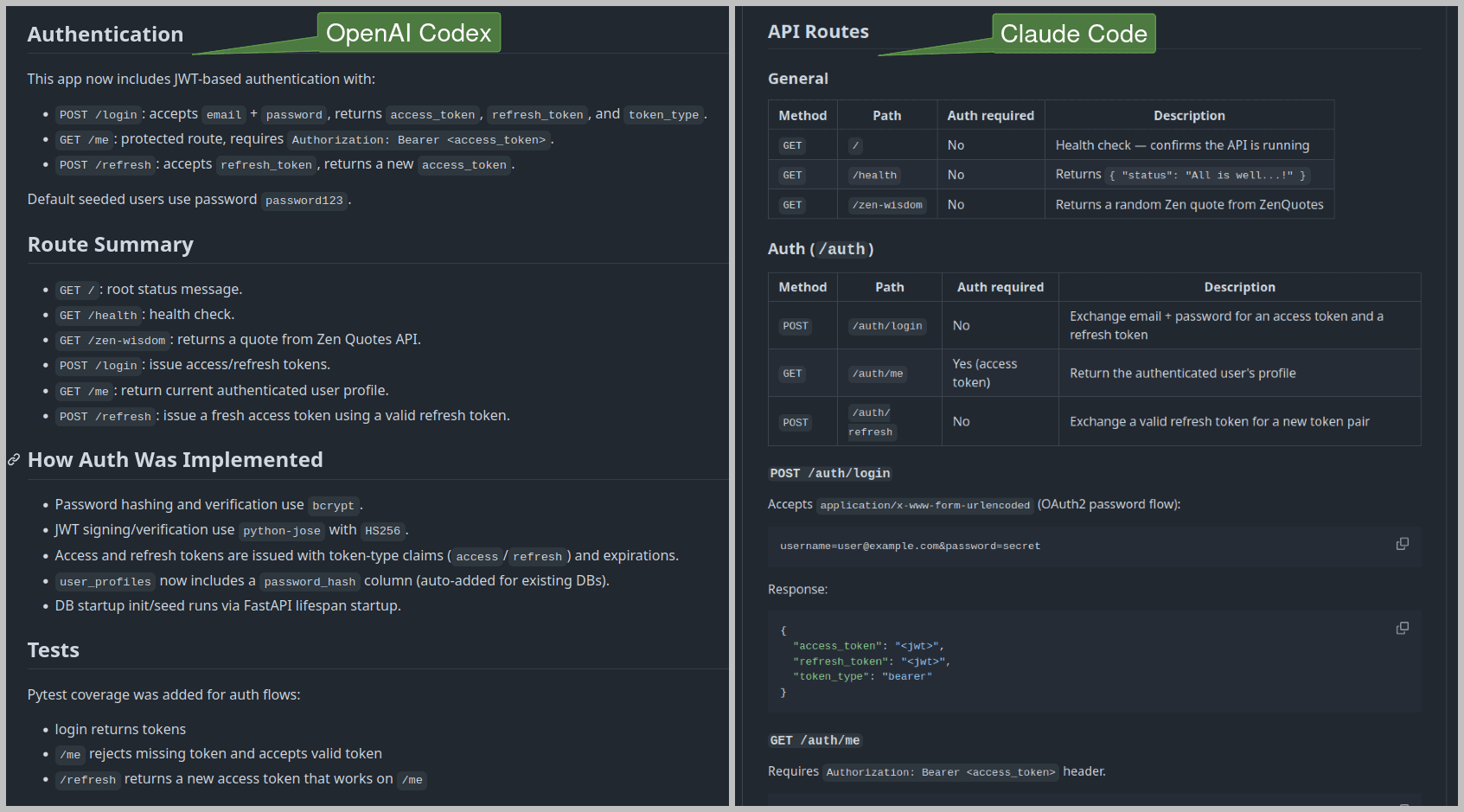Select the POST /login code chip
1464x812 pixels.
point(98,114)
